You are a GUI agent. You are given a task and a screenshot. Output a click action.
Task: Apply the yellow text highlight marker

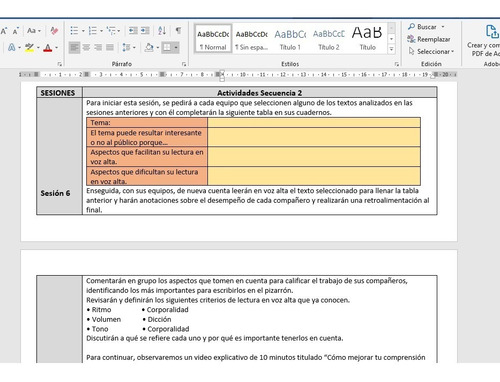tap(29, 47)
